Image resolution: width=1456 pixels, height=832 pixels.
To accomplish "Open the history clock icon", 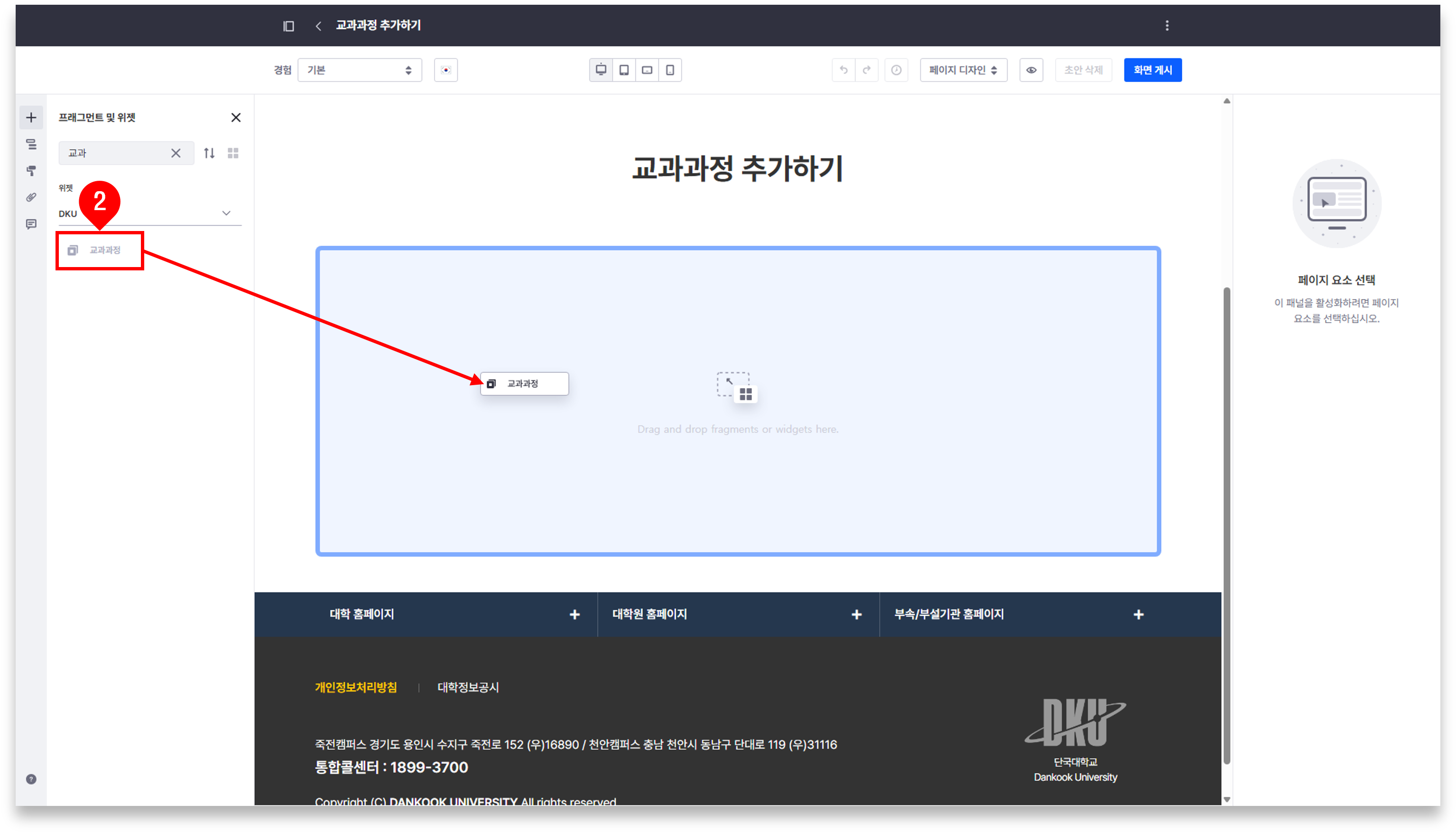I will (x=896, y=70).
